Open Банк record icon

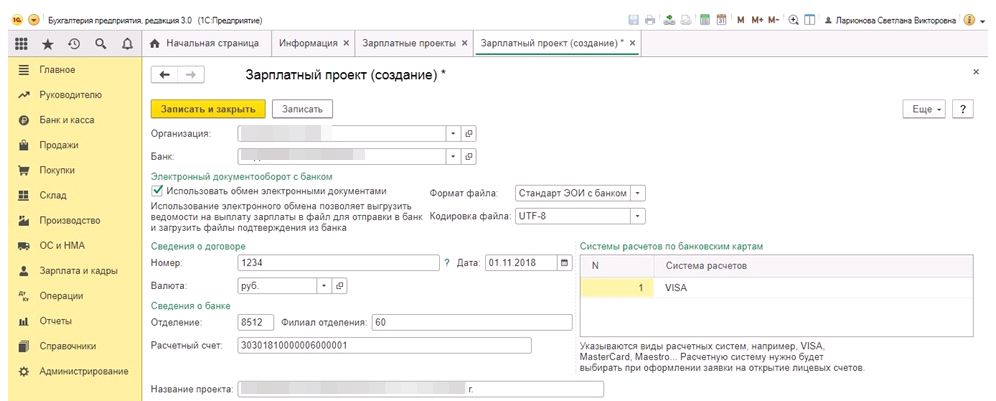(x=469, y=156)
